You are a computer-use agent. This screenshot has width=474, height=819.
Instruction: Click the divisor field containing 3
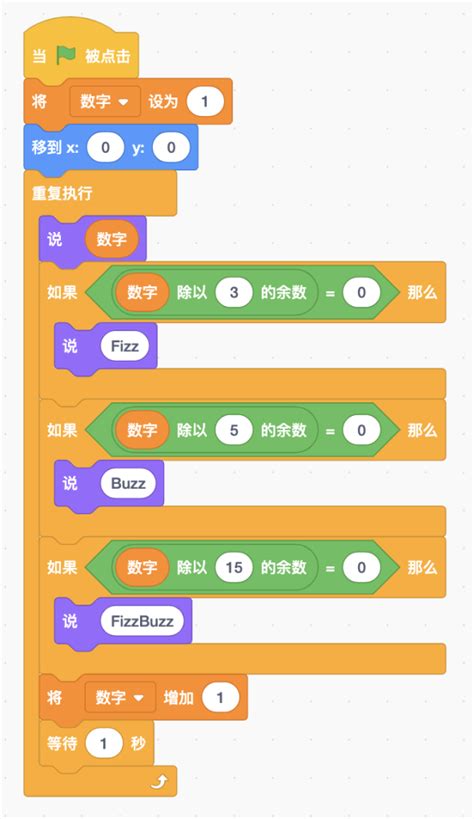pos(234,292)
